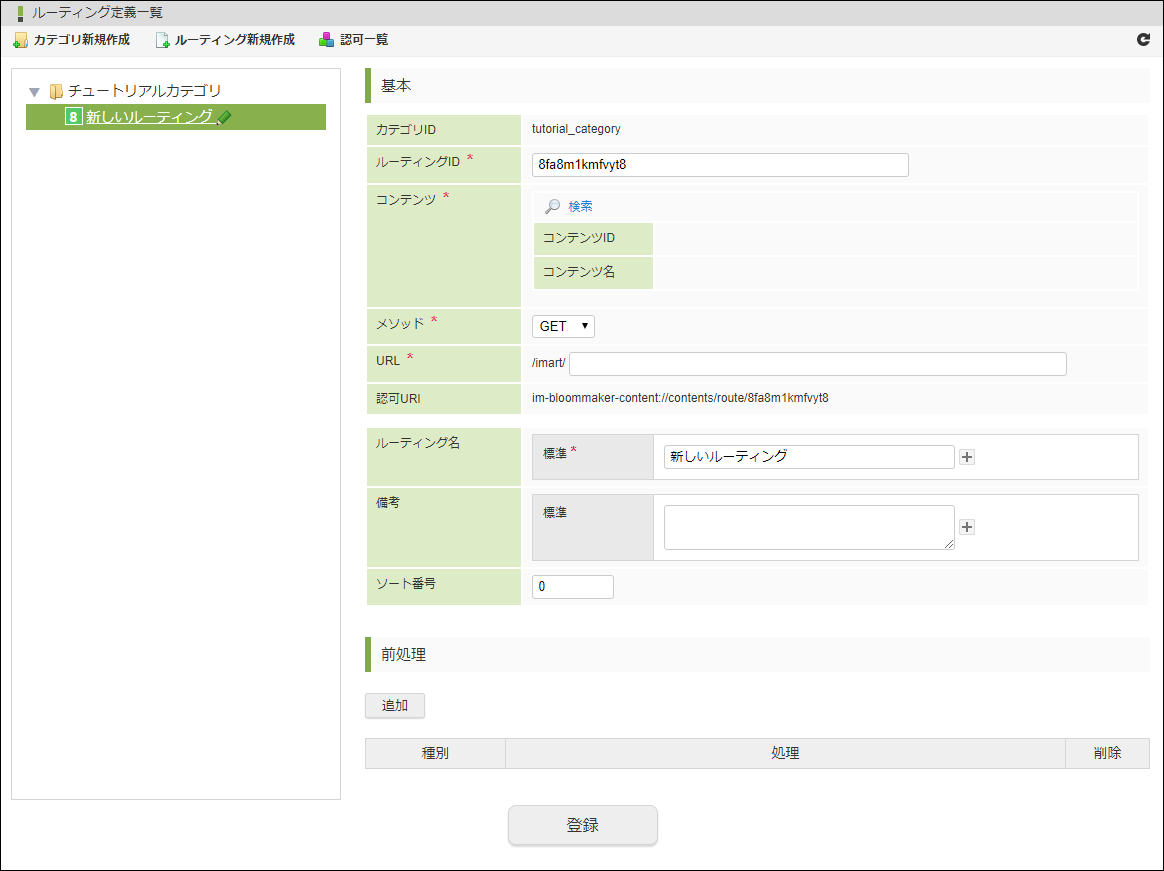Collapse the チュートリアルカテゴリ tree node
Image resolution: width=1164 pixels, height=871 pixels.
pos(33,92)
